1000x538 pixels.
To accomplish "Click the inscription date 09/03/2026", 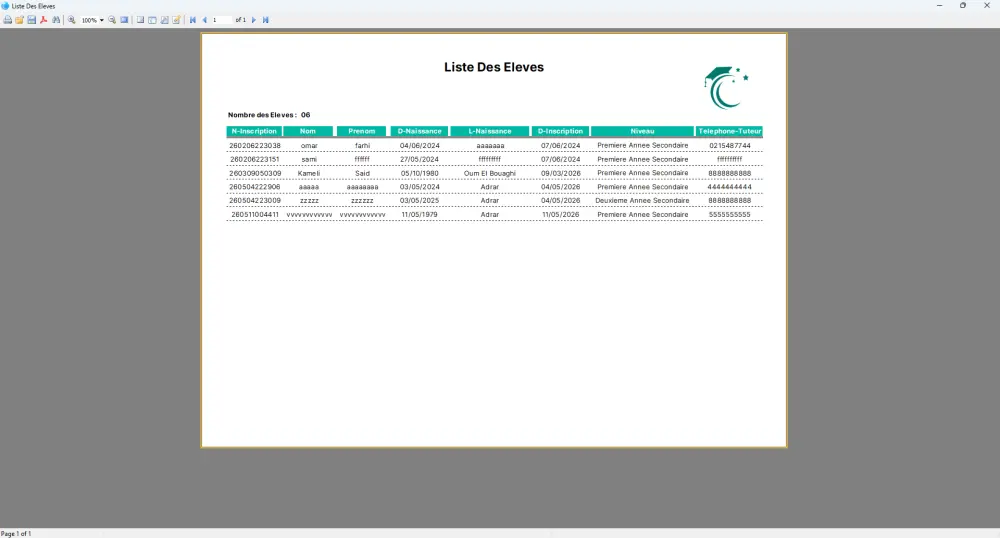I will 561,173.
